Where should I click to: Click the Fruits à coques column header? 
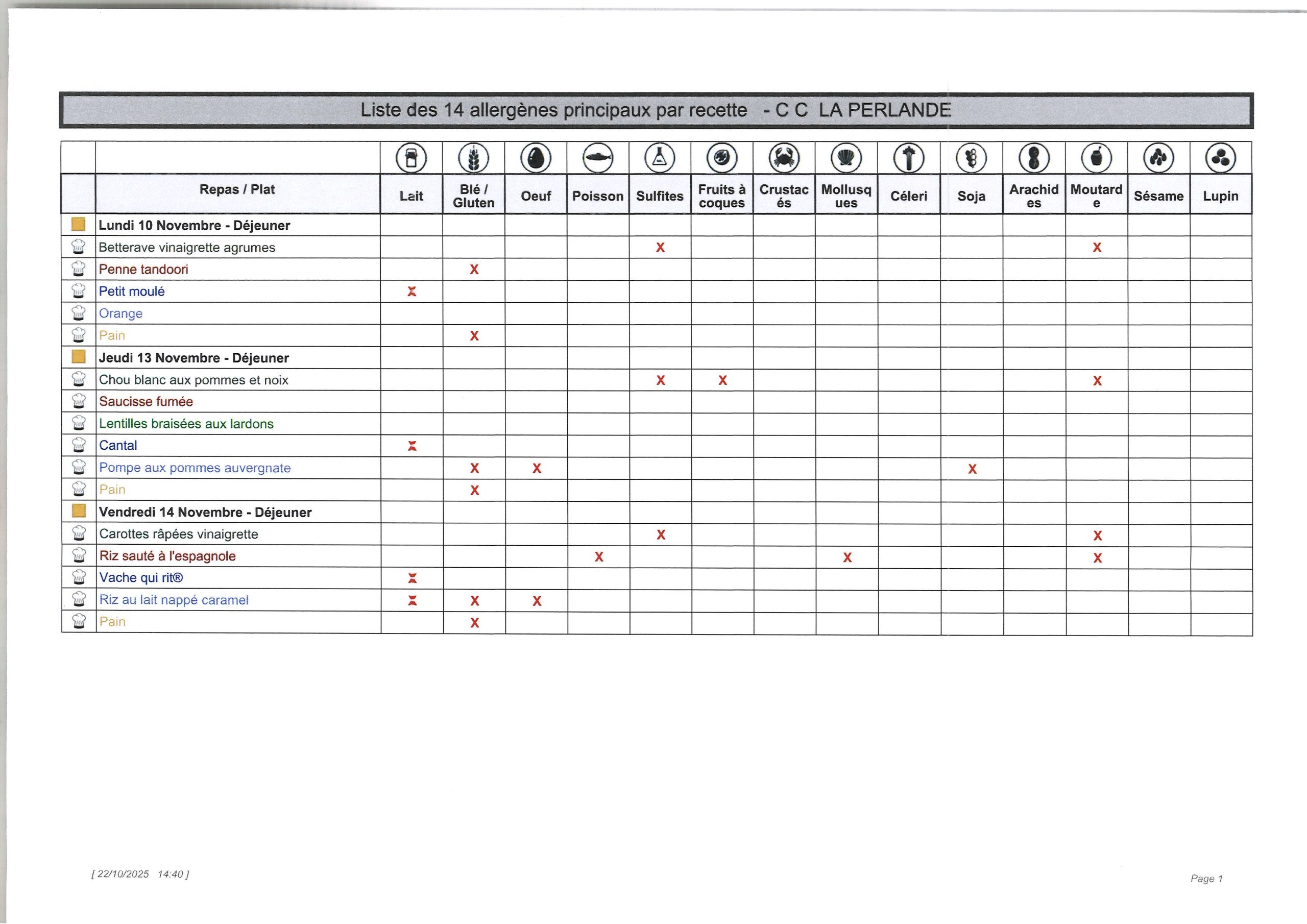[x=722, y=196]
